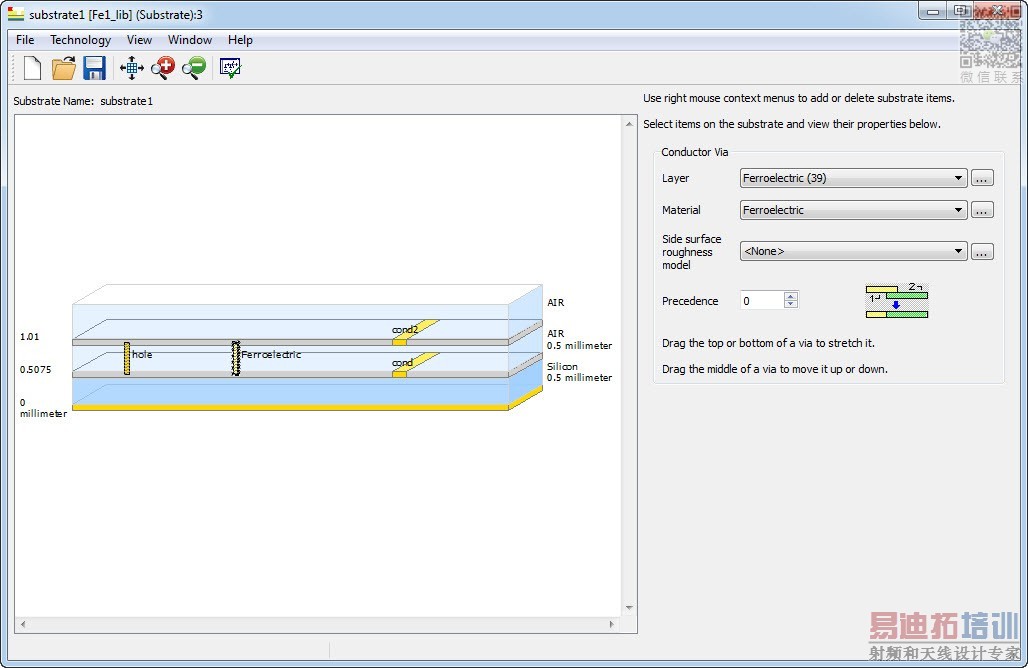Click ellipsis button next to roughness model
Viewport: 1028px width, 668px height.
(x=981, y=252)
